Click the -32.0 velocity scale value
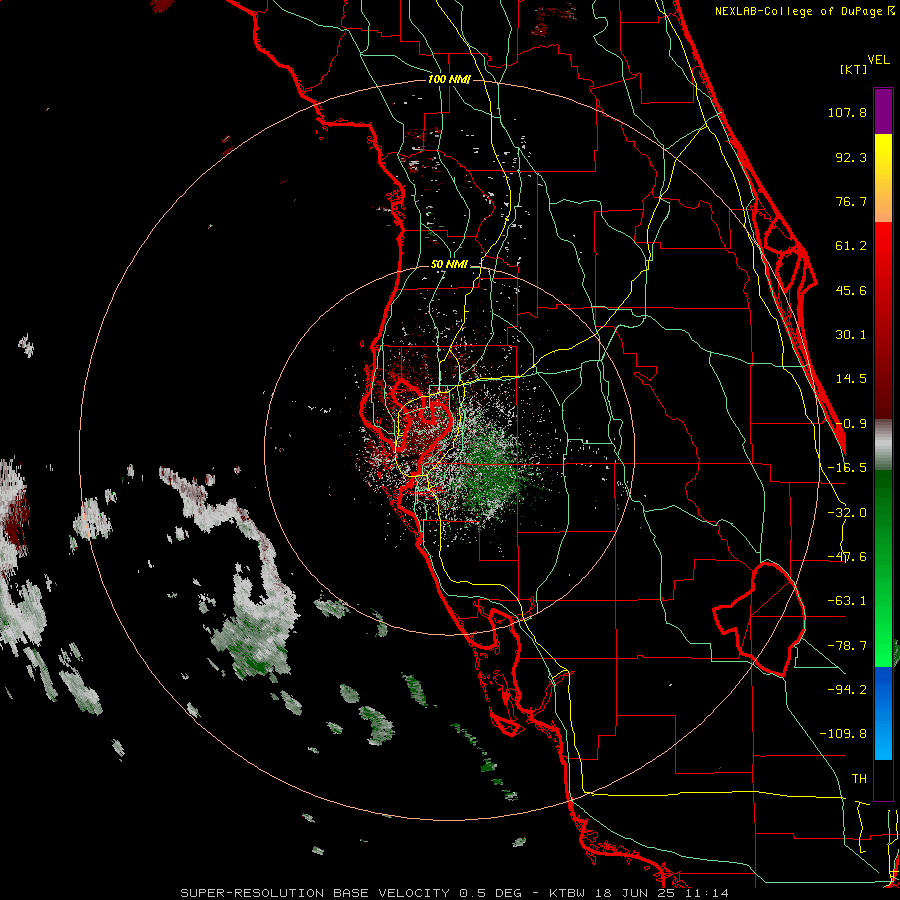This screenshot has width=900, height=900. tap(847, 513)
